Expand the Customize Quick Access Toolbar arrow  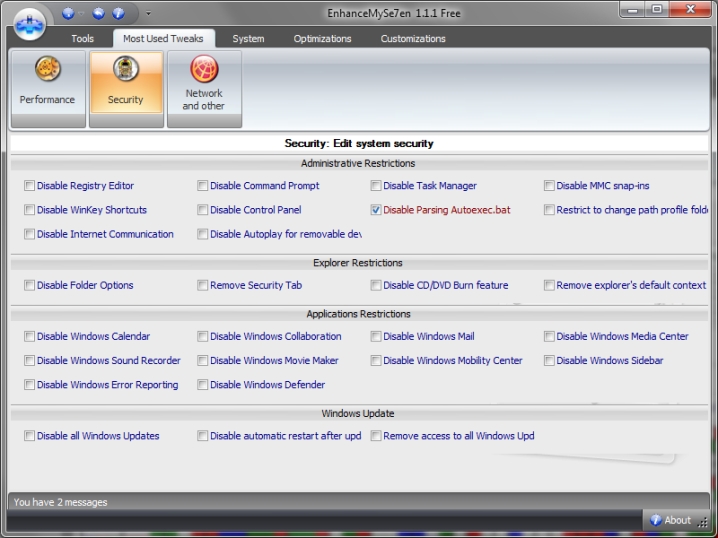148,13
